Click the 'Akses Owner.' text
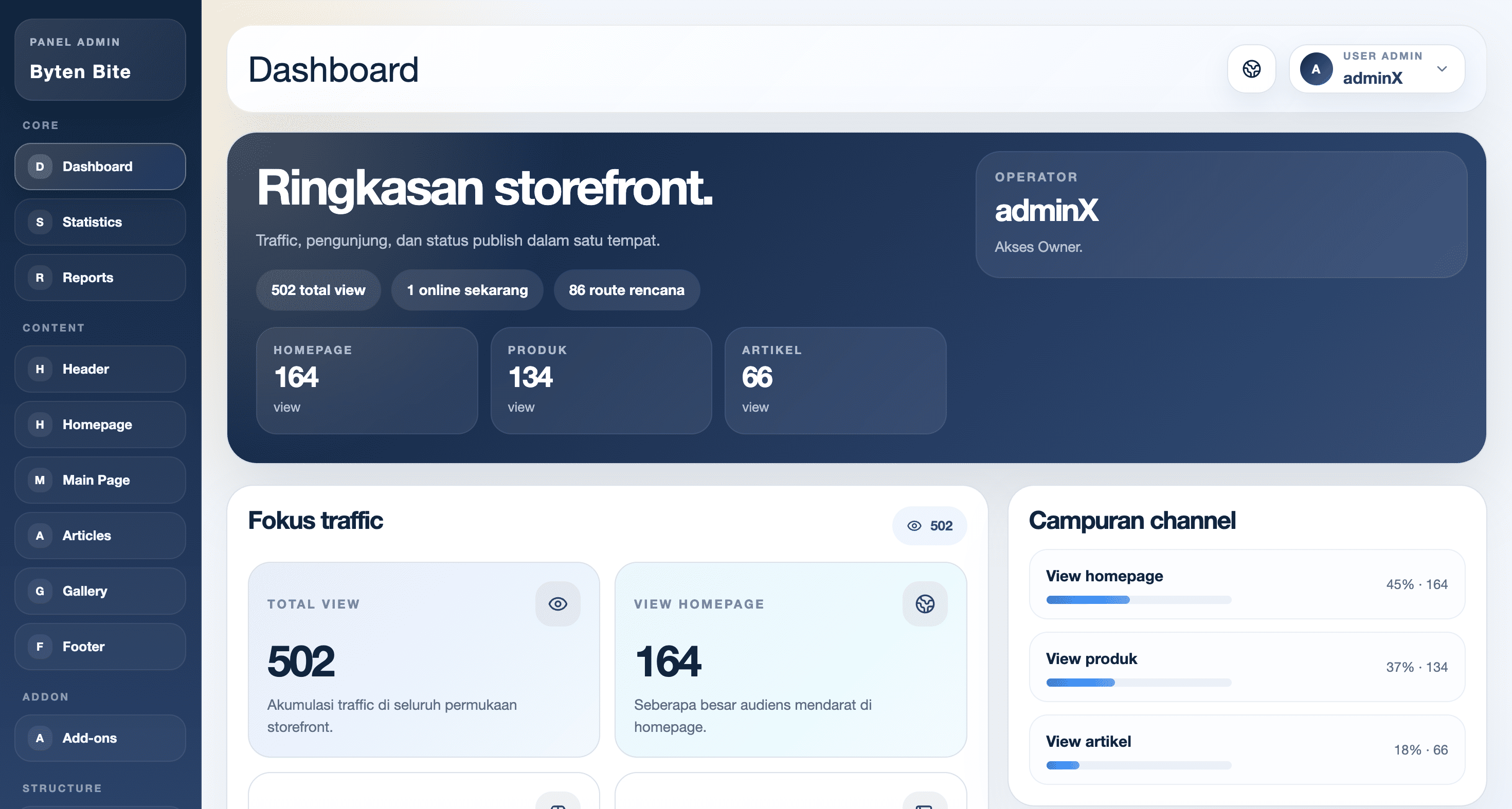Image resolution: width=1512 pixels, height=809 pixels. tap(1038, 247)
